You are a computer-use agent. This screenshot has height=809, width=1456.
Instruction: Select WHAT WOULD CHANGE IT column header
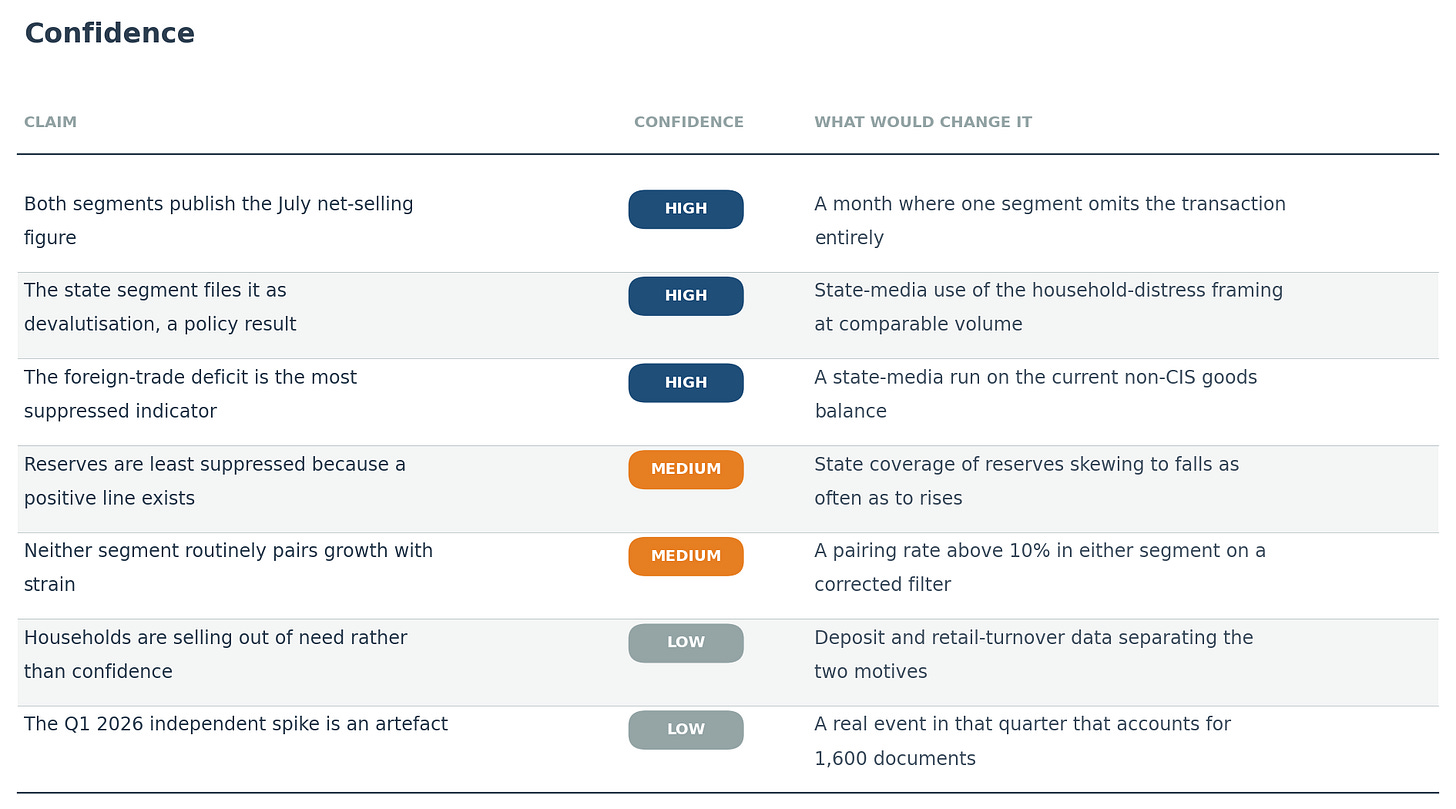coord(923,122)
